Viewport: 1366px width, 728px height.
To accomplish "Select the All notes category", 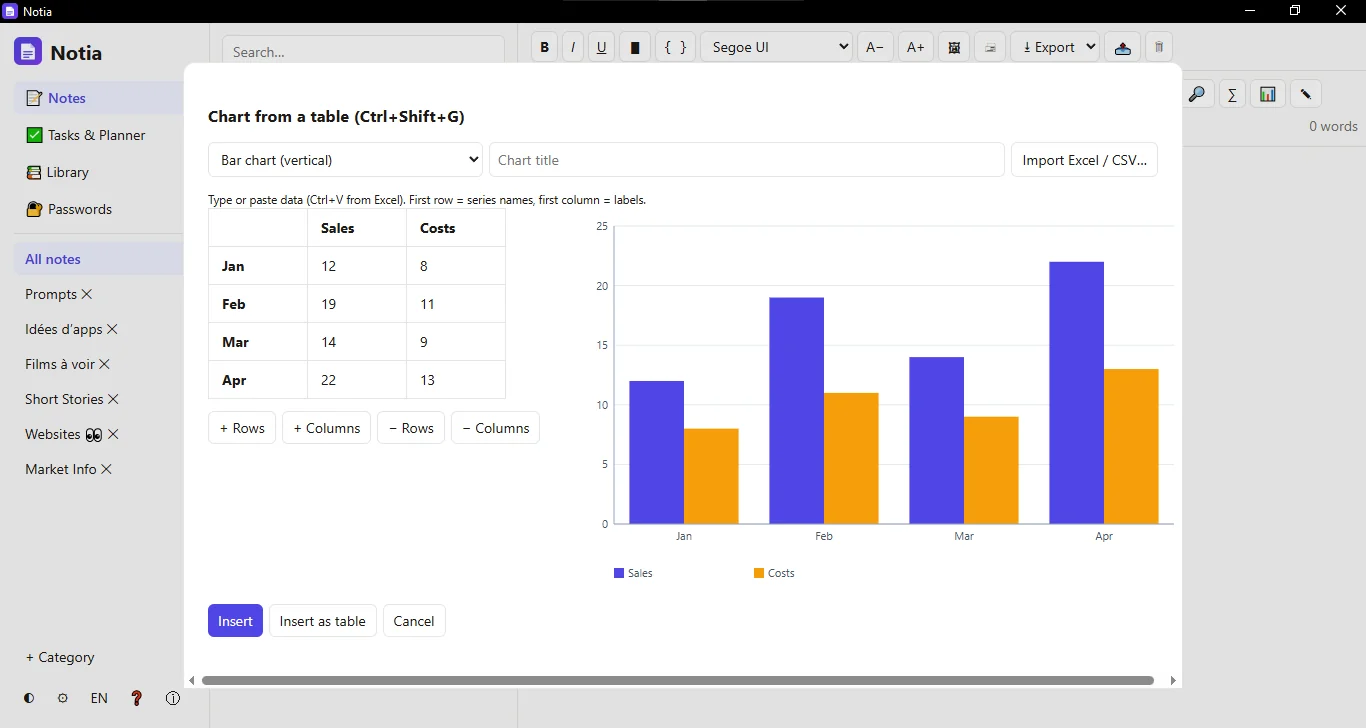I will coord(98,259).
